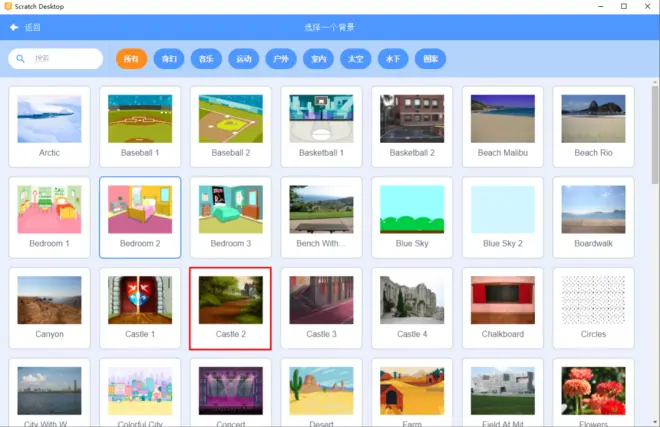Select the 室内 (Indoors) category filter
This screenshot has width=660, height=427.
(x=318, y=59)
